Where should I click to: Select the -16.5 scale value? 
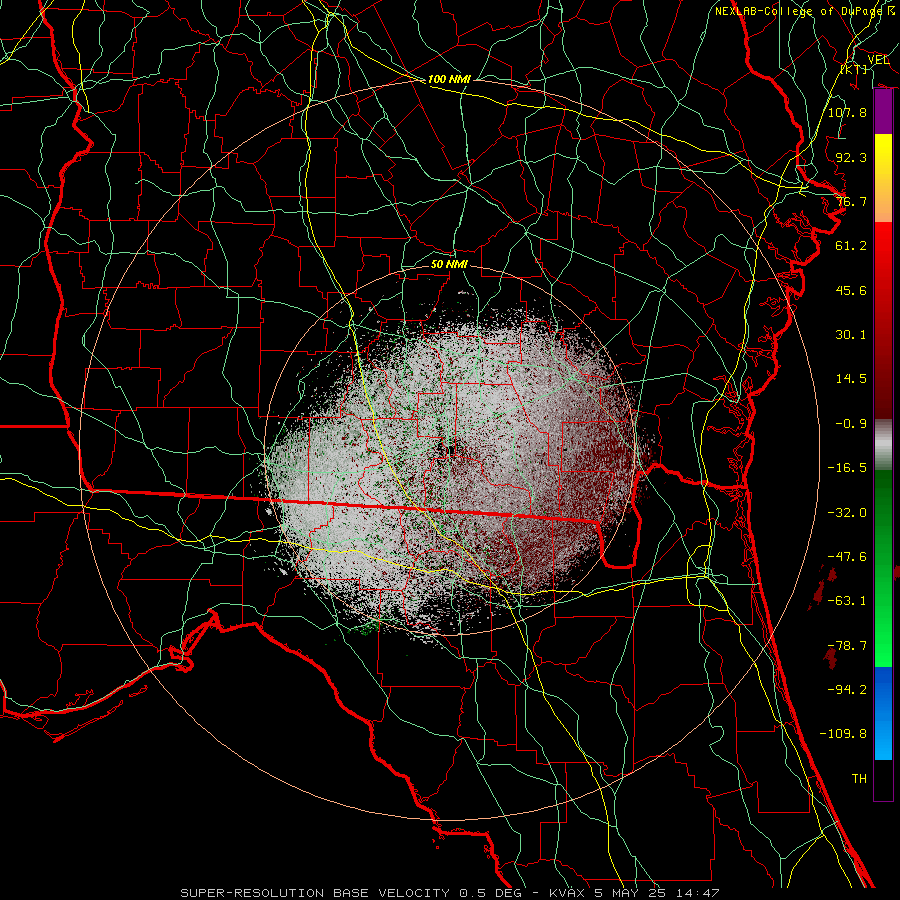pos(847,468)
